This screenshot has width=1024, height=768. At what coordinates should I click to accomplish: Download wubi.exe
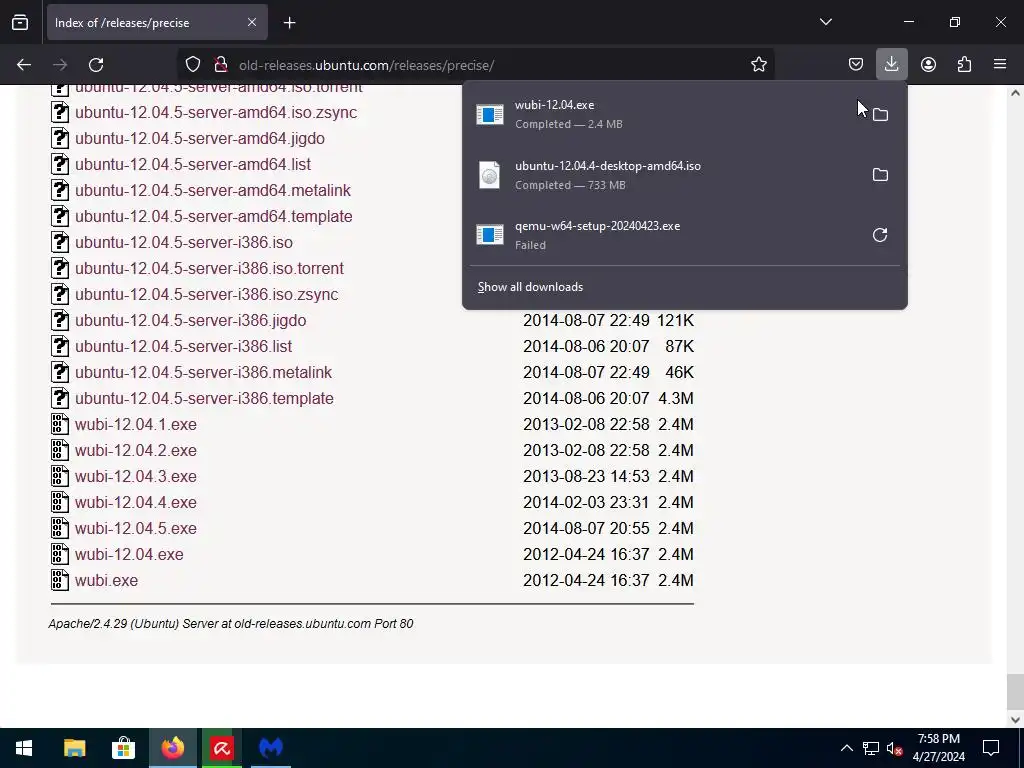click(x=106, y=581)
